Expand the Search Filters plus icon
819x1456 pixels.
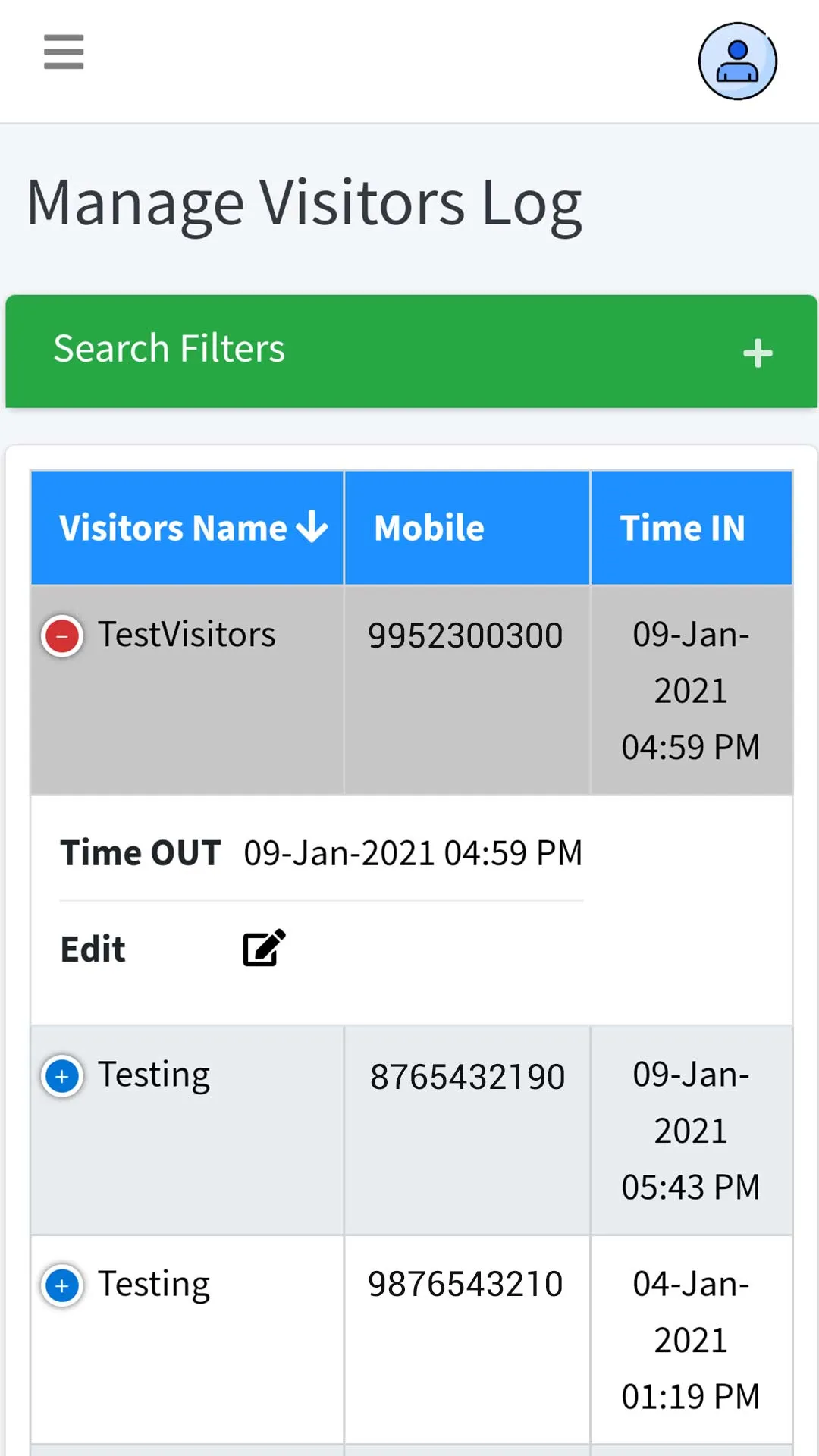click(757, 353)
